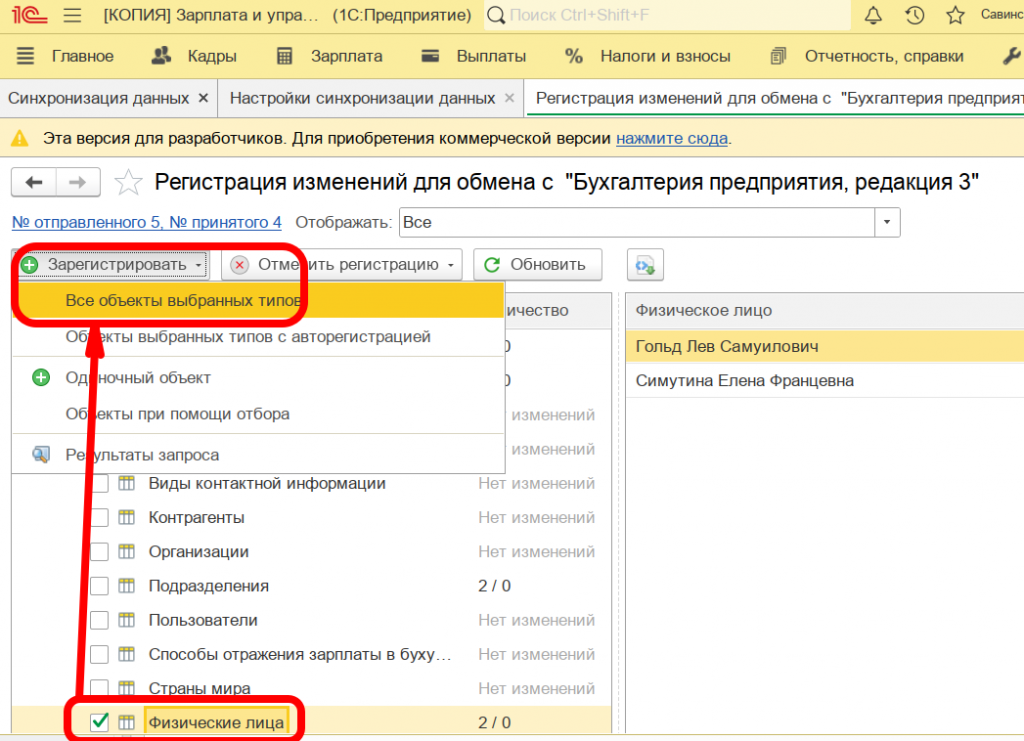Click the search magnifier icon
1024x741 pixels.
click(496, 15)
